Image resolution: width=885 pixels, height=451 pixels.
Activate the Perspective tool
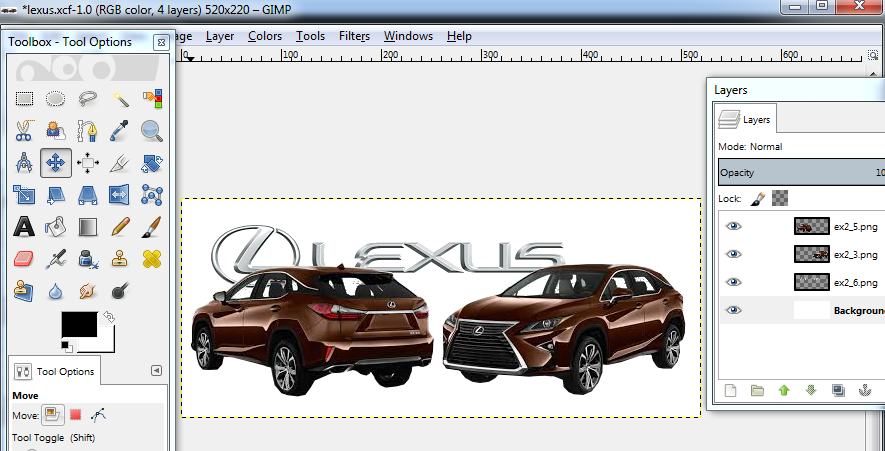pyautogui.click(x=88, y=195)
